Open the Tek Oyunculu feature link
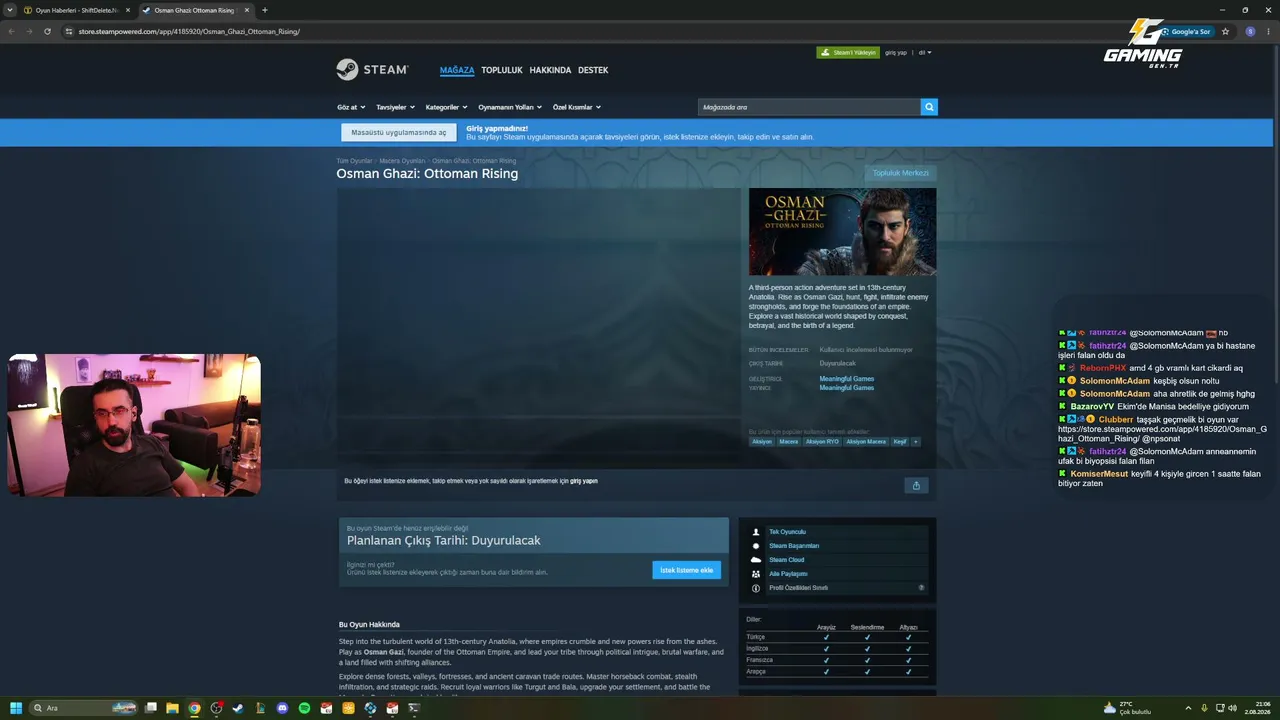The image size is (1280, 720). point(787,532)
